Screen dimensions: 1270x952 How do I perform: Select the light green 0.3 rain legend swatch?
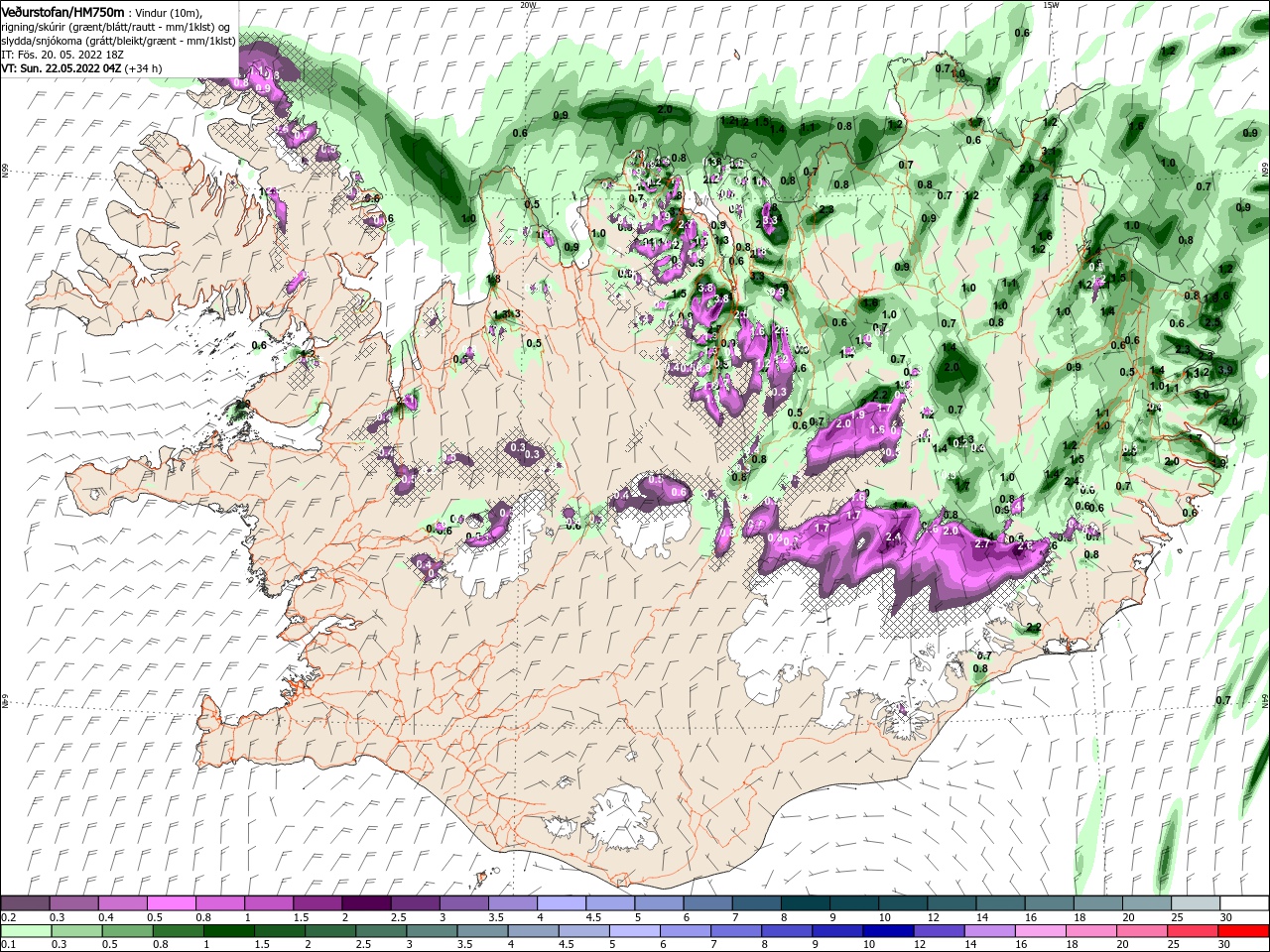[x=77, y=931]
